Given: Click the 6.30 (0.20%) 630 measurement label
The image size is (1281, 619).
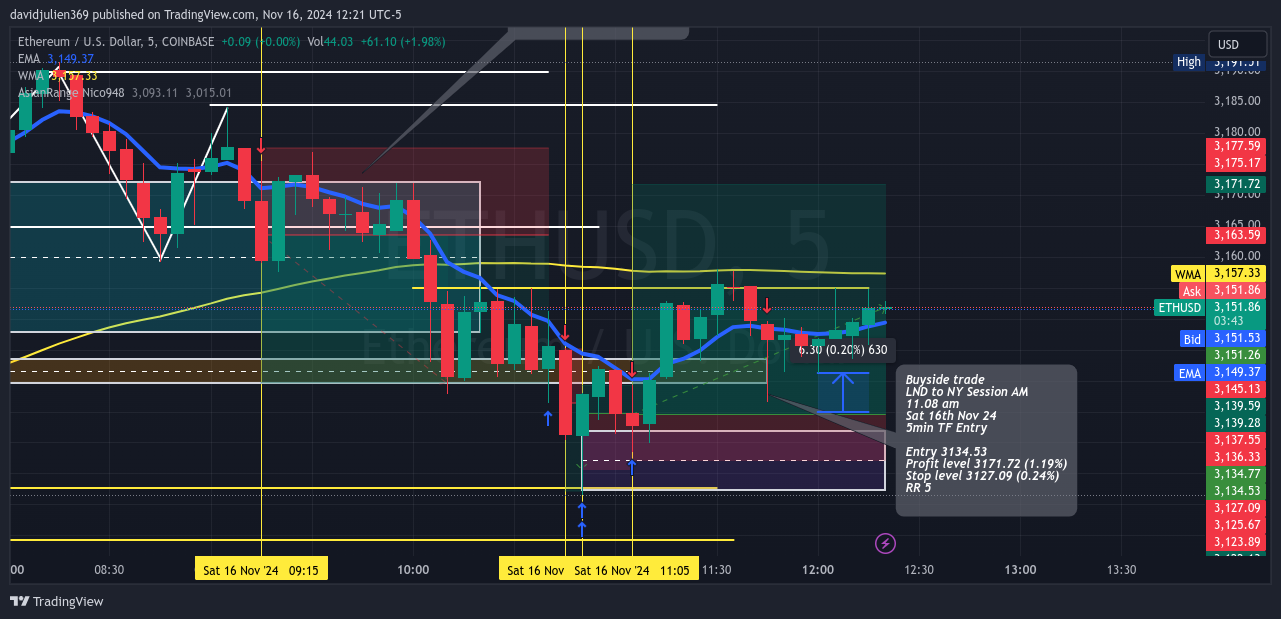Looking at the screenshot, I should tap(842, 350).
